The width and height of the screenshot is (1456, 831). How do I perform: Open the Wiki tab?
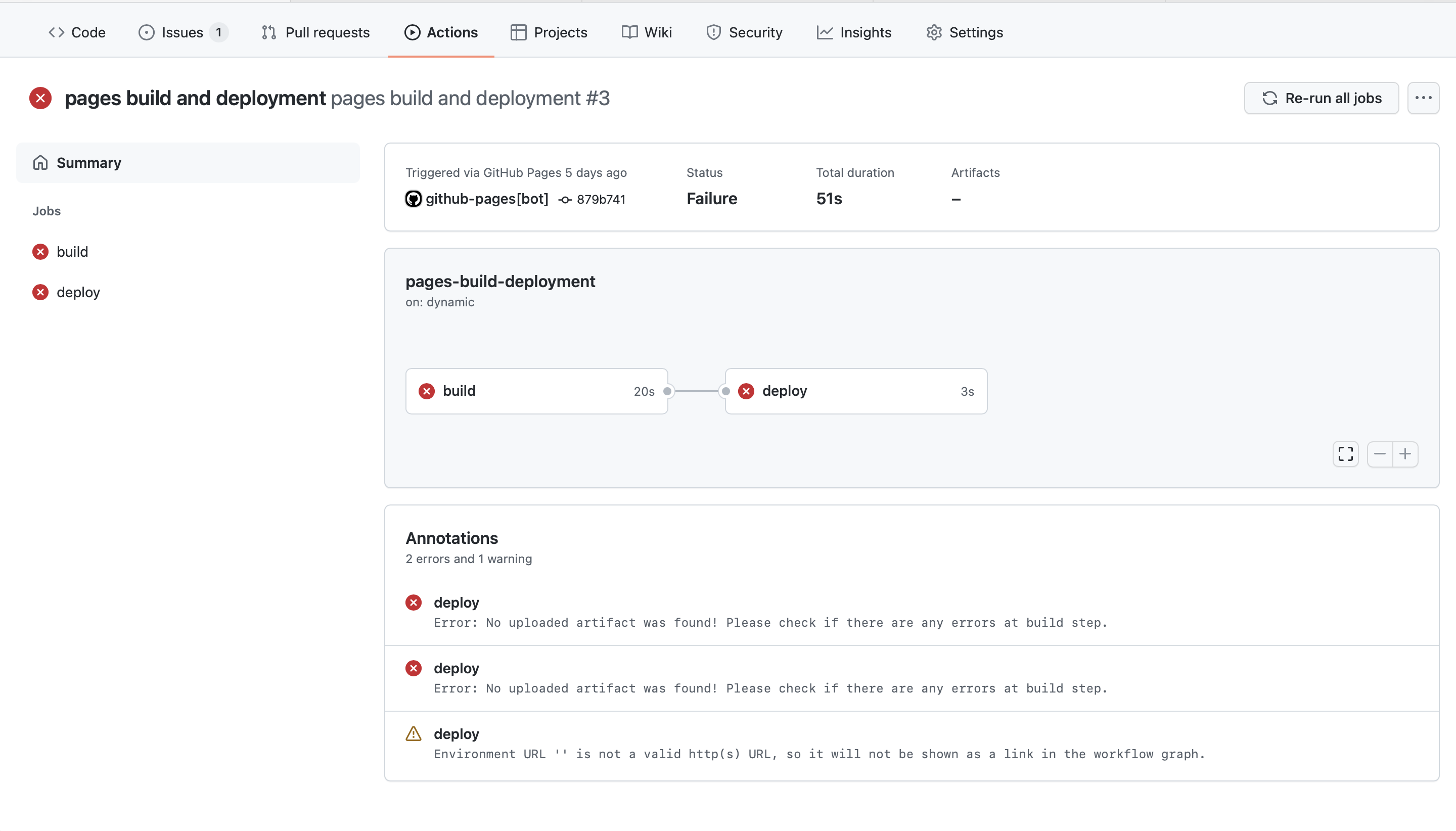tap(646, 32)
